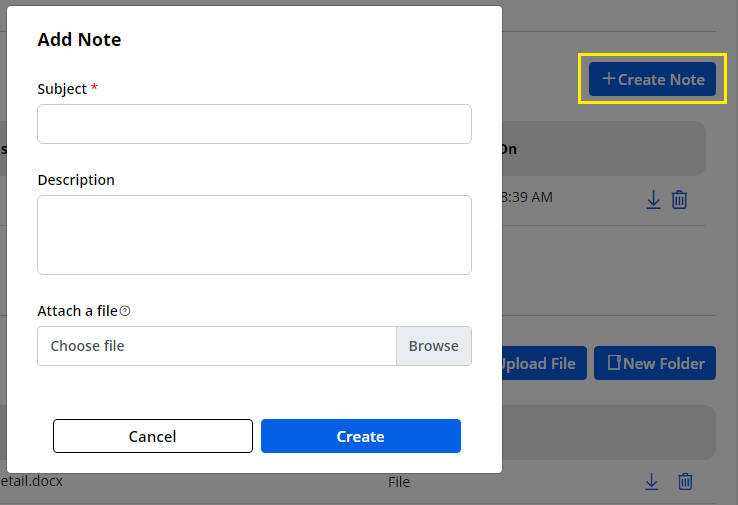Screen dimensions: 738x505
Task: Delete the detail.docx file row
Action: [685, 482]
